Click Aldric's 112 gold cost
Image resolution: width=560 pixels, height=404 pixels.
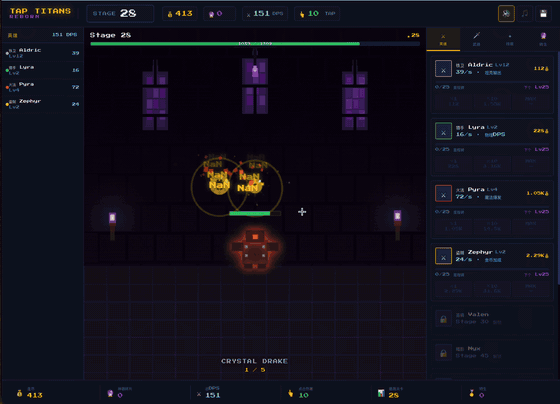click(x=541, y=69)
